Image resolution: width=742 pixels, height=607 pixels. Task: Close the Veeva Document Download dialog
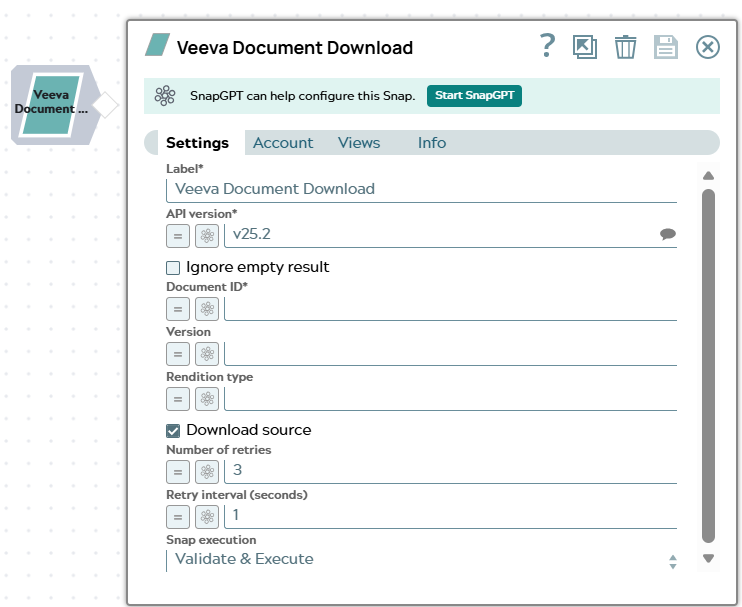coord(707,47)
